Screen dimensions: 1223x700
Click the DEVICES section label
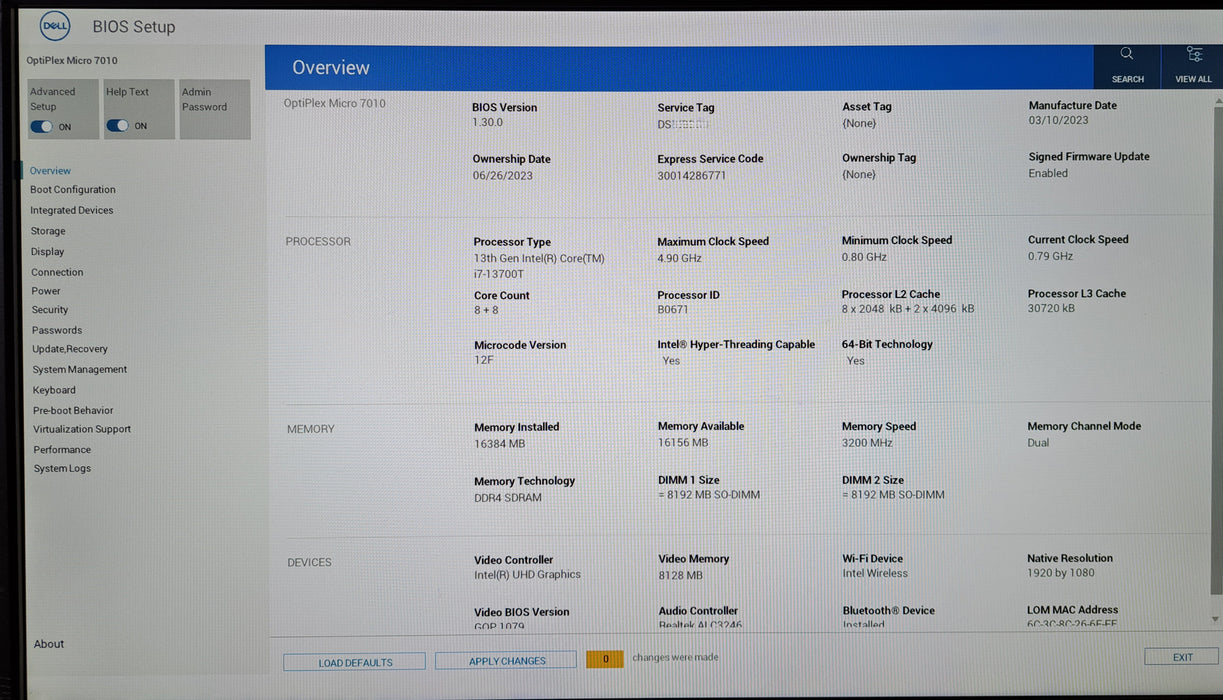tap(309, 563)
